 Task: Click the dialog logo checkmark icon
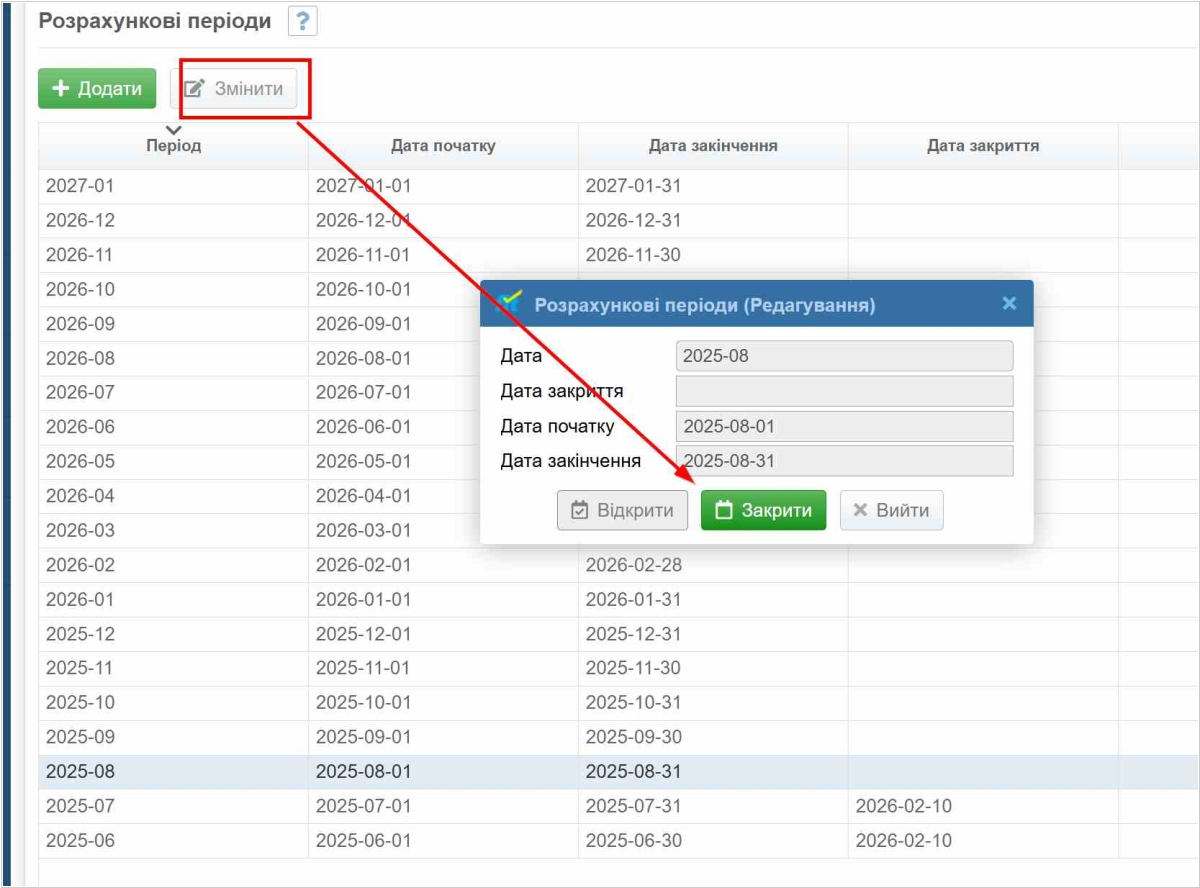click(510, 303)
